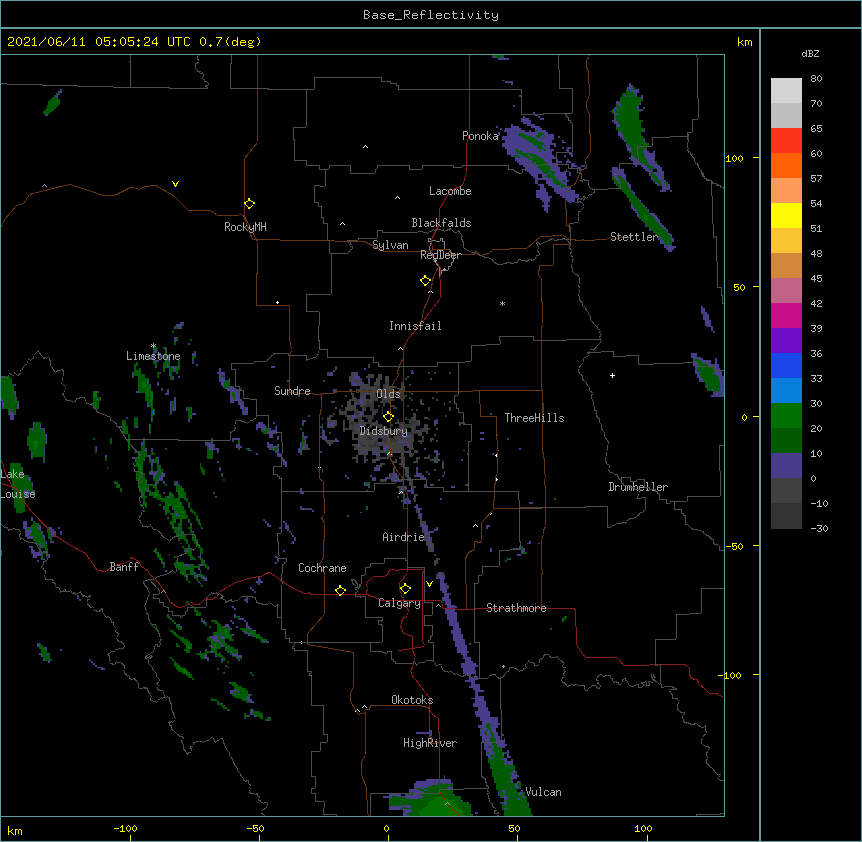Click the asterisk marker above Limestone
The image size is (862, 842).
coord(153,346)
